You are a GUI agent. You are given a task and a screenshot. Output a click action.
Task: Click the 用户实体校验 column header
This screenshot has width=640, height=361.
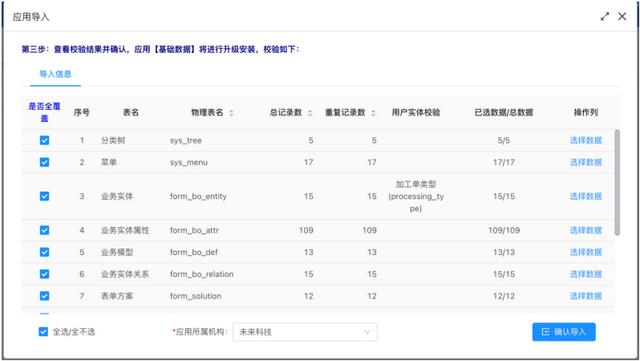point(416,112)
